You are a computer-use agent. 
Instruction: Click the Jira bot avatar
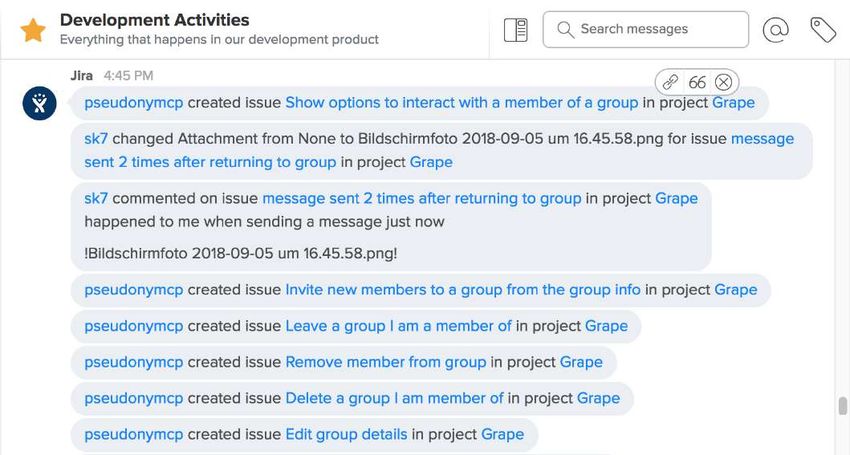[x=40, y=103]
